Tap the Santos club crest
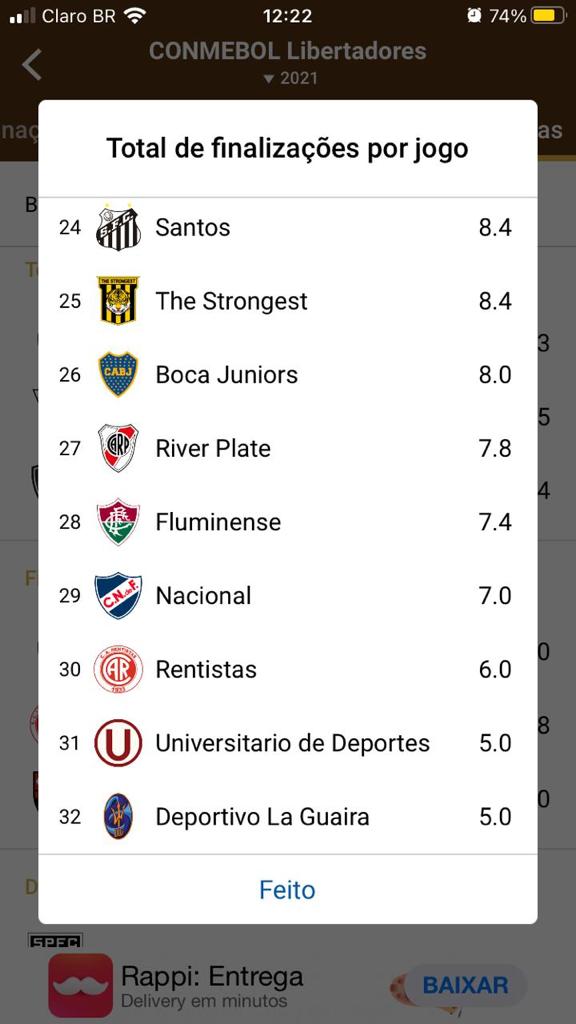Viewport: 576px width, 1024px height. [118, 227]
